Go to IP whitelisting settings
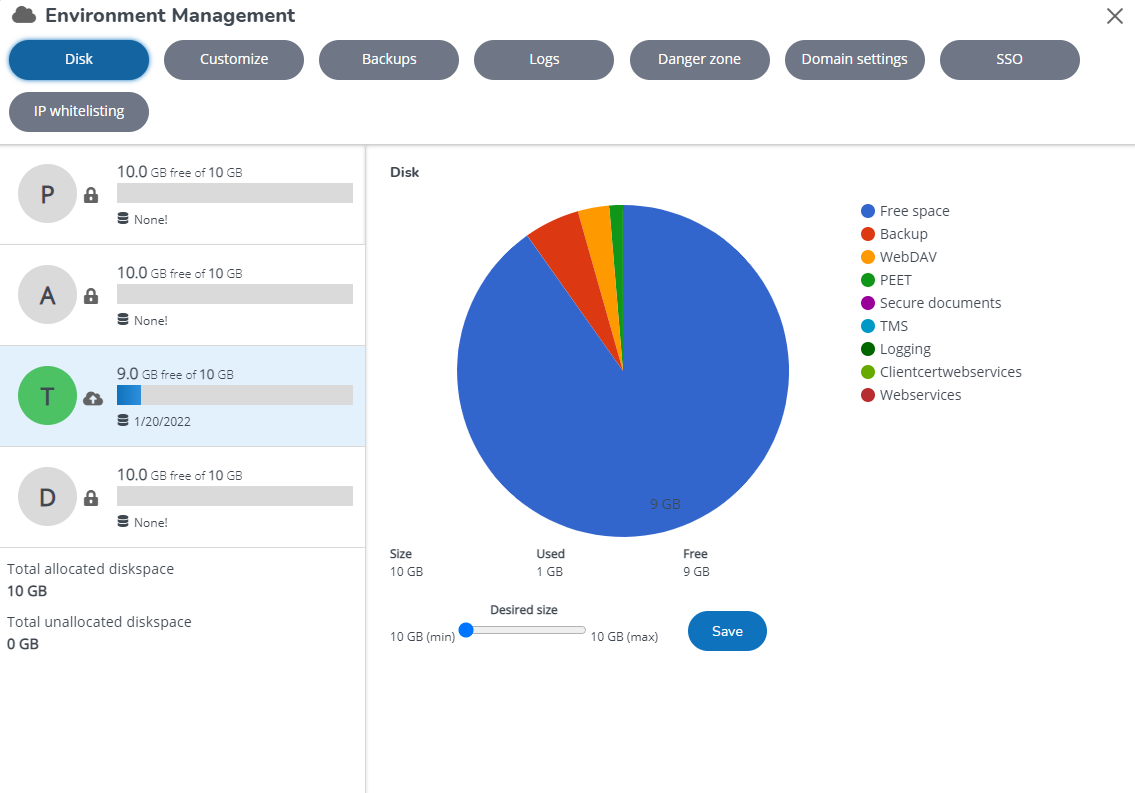The image size is (1135, 793). click(x=79, y=111)
